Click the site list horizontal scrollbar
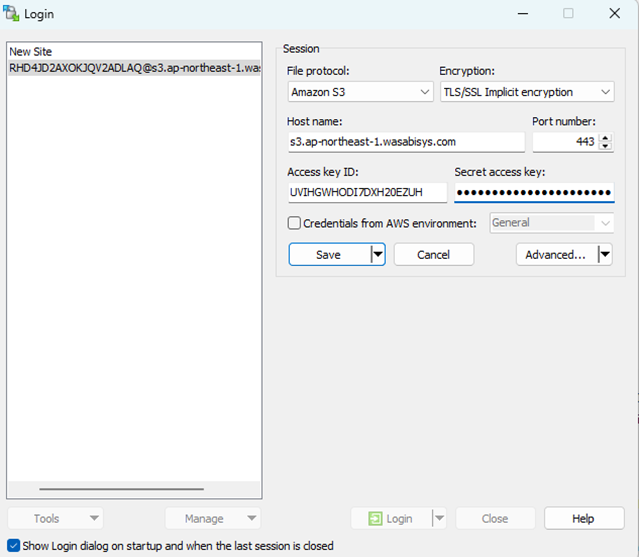 pos(120,489)
